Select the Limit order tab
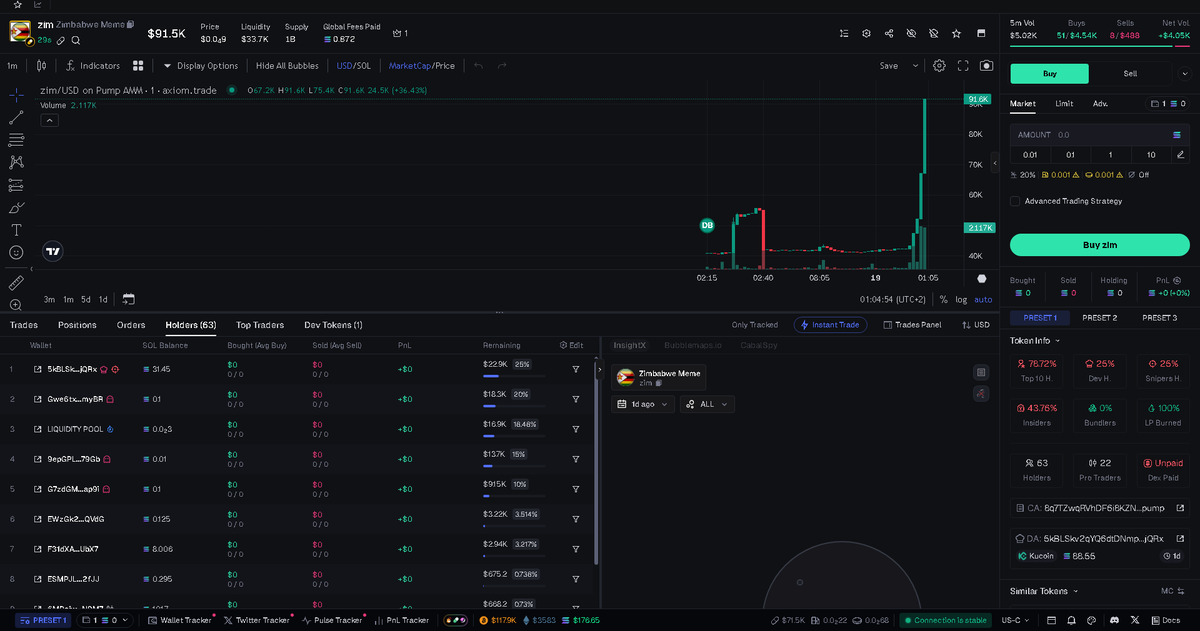Screen dimensions: 1200x631 click(x=1064, y=103)
